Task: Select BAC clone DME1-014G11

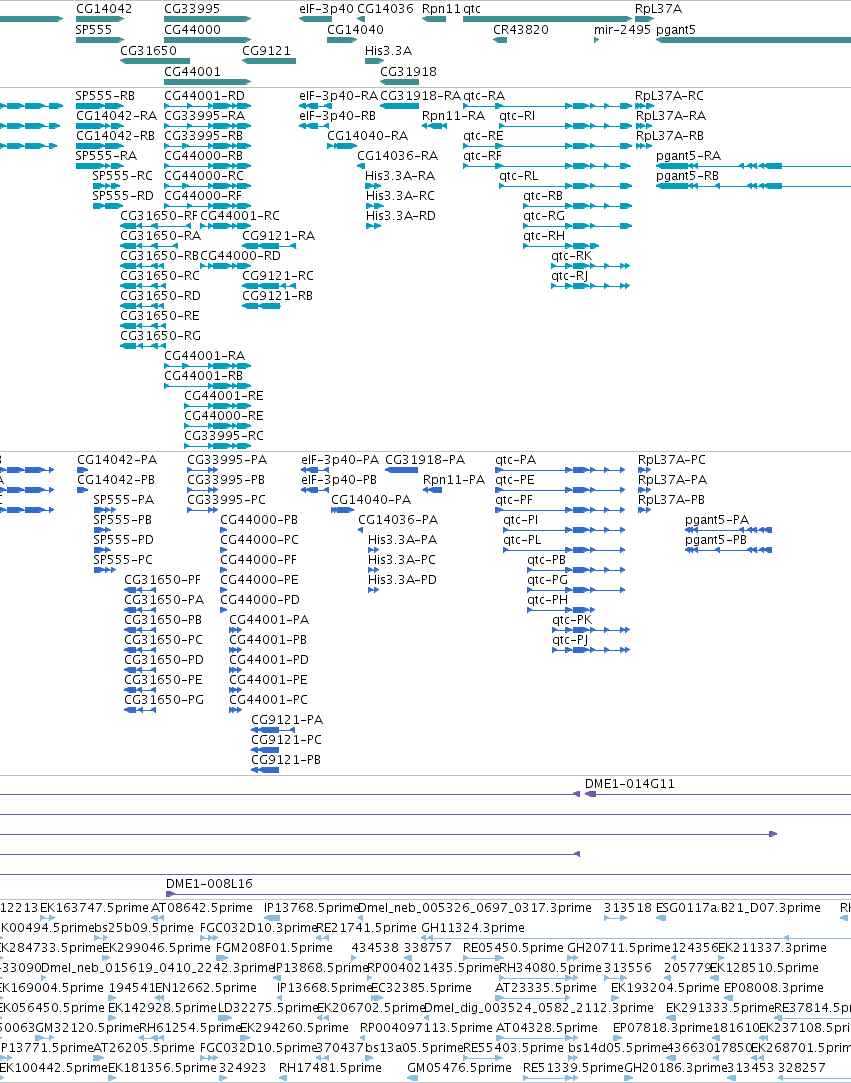Action: pyautogui.click(x=718, y=794)
